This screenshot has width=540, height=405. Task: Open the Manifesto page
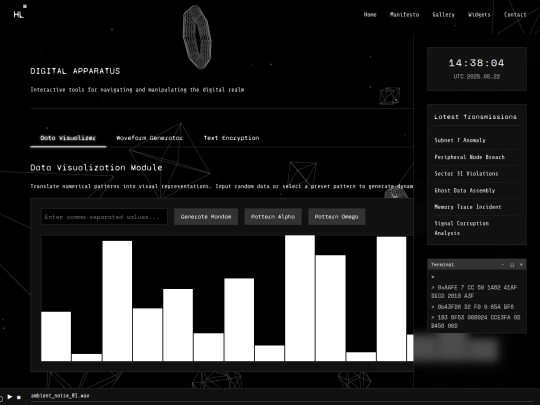[404, 14]
